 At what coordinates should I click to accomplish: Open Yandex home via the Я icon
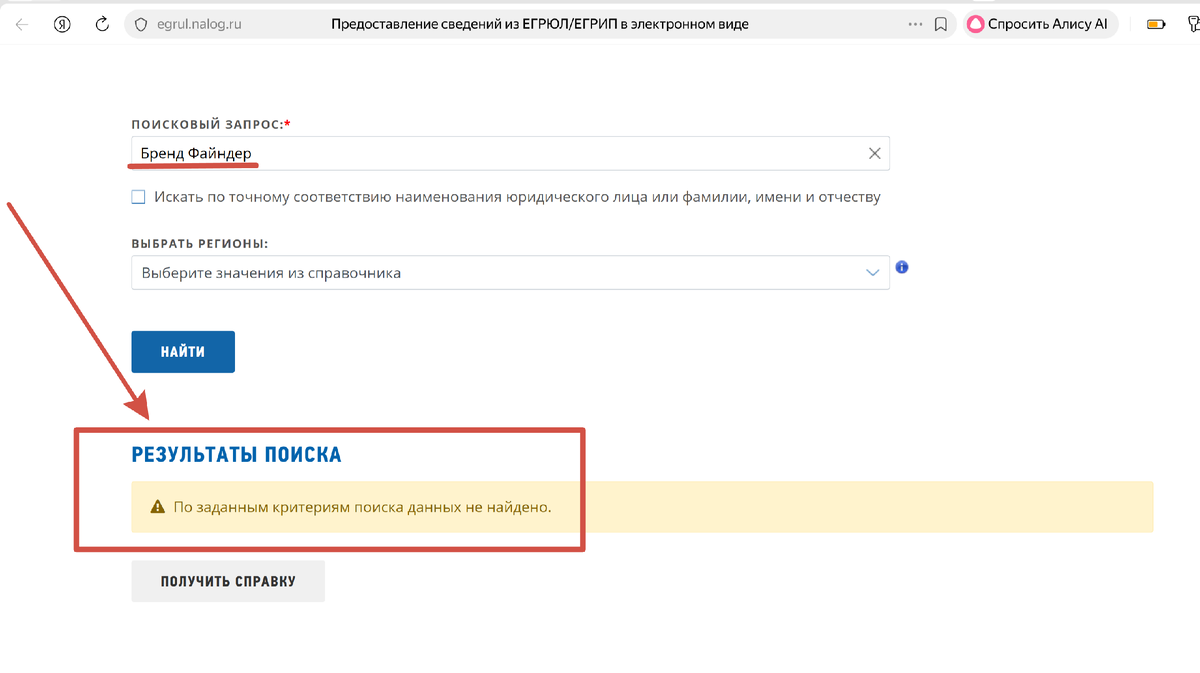click(62, 24)
